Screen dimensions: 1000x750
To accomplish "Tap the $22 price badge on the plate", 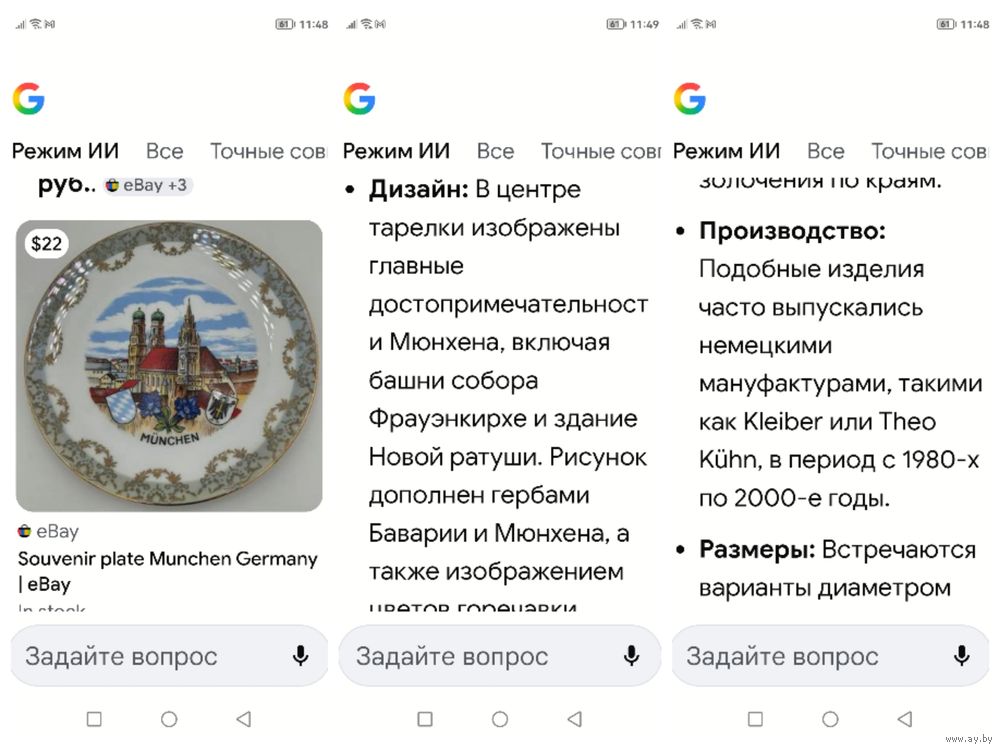I will pos(46,243).
